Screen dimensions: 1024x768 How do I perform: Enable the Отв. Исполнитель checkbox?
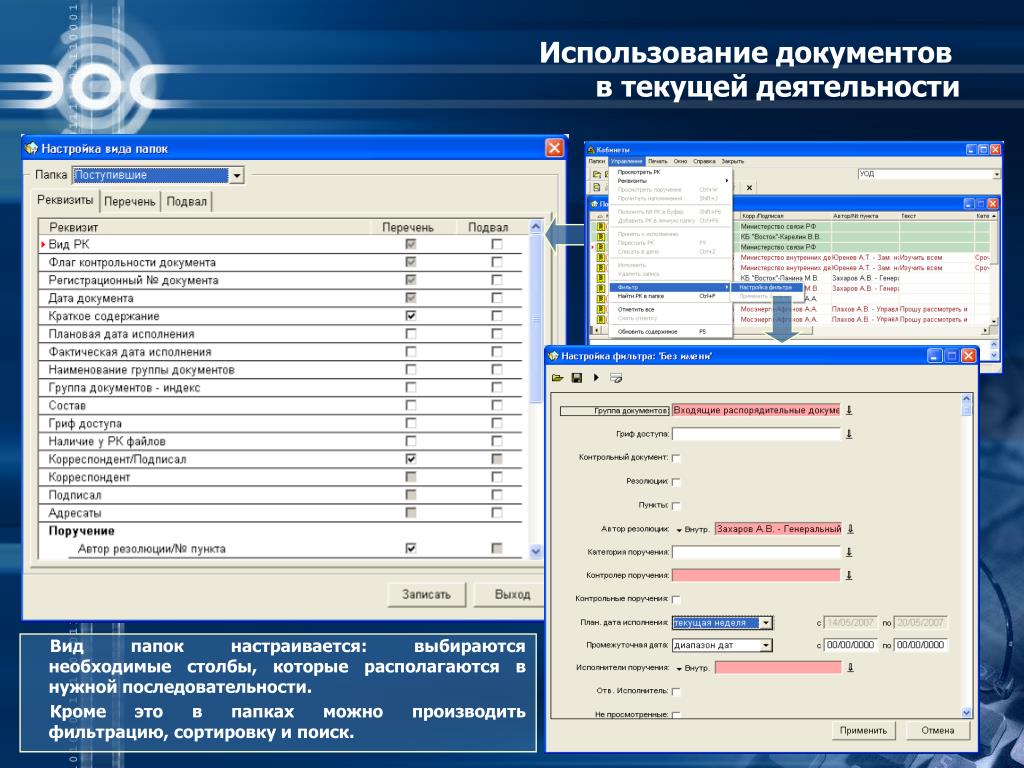pos(677,692)
